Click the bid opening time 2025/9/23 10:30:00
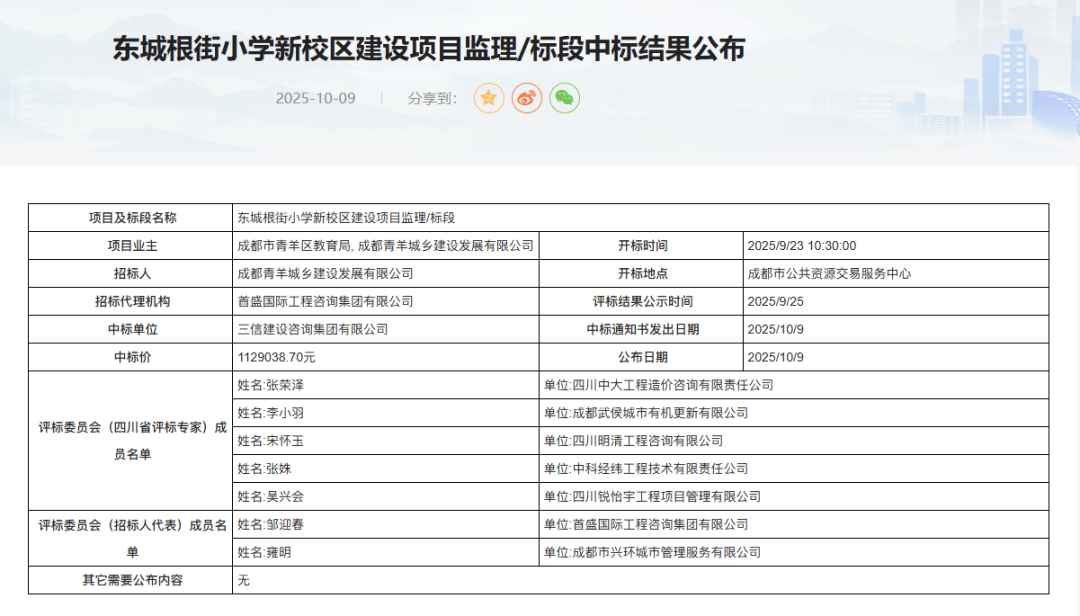Viewport: 1080px width, 616px height. coord(801,246)
